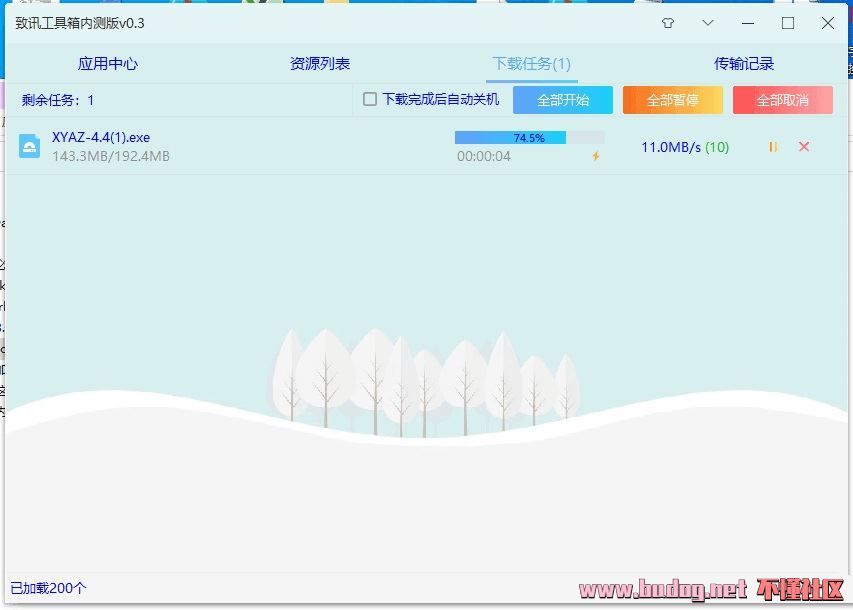Open the skin theme shirt icon

[668, 23]
